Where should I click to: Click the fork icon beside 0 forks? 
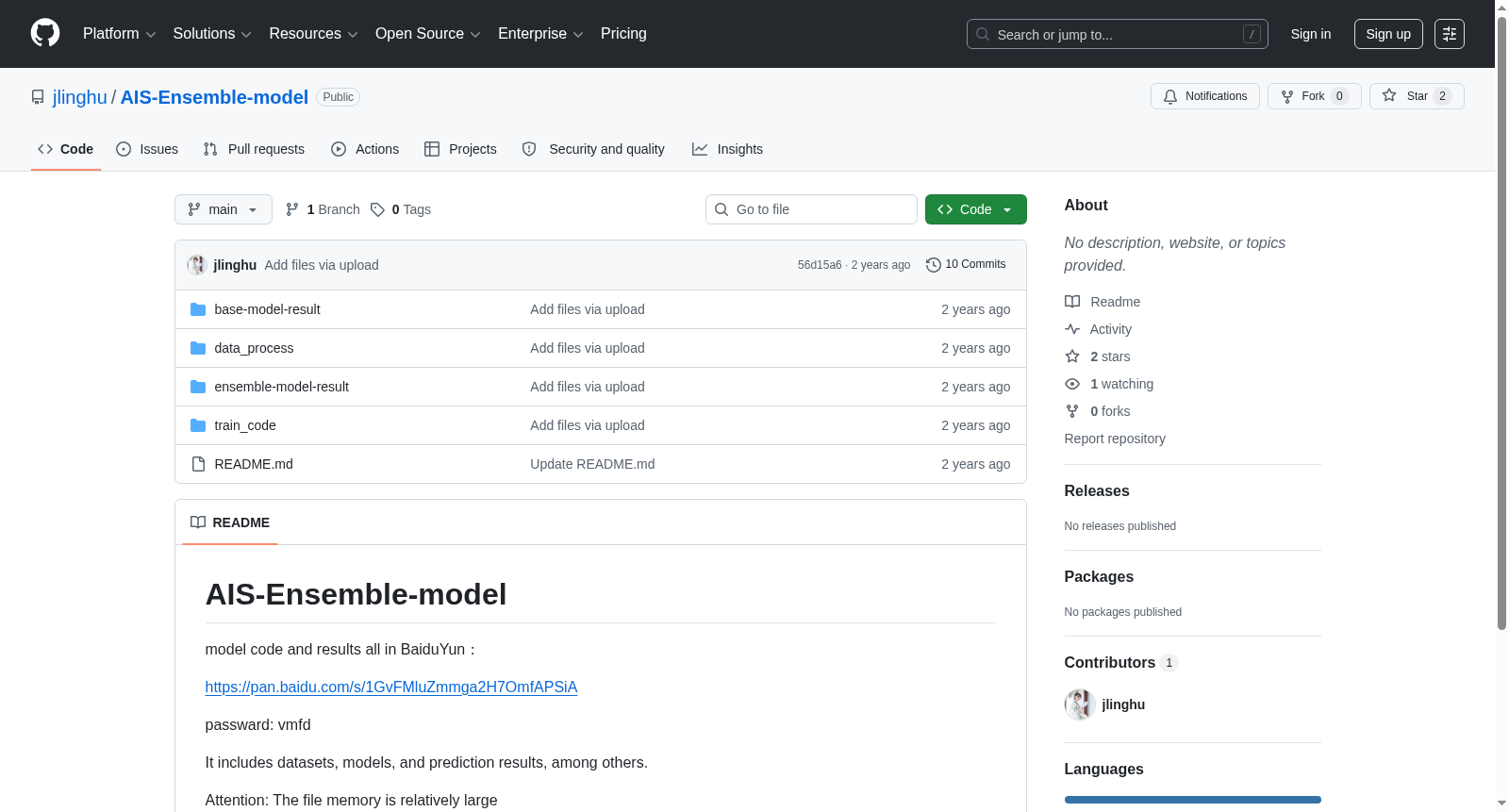1072,411
